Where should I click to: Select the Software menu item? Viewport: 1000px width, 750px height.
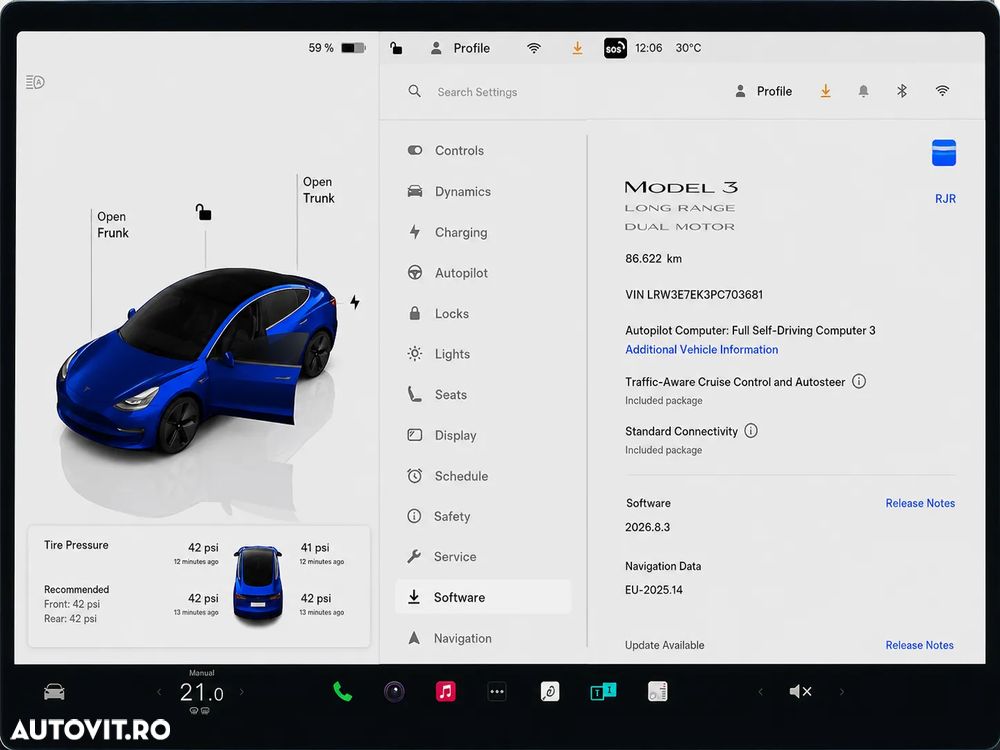(483, 597)
